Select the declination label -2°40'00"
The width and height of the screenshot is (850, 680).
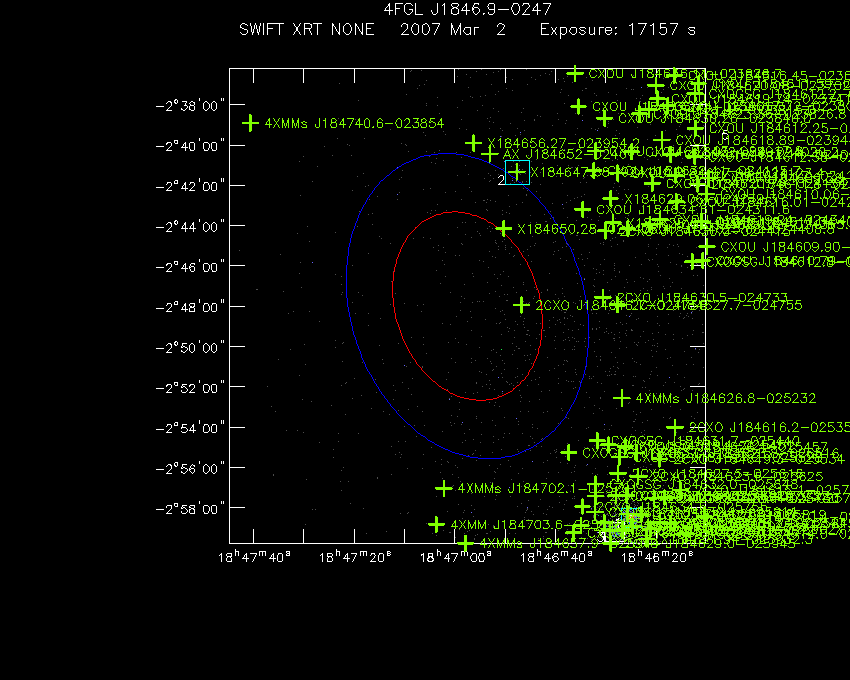pyautogui.click(x=190, y=146)
